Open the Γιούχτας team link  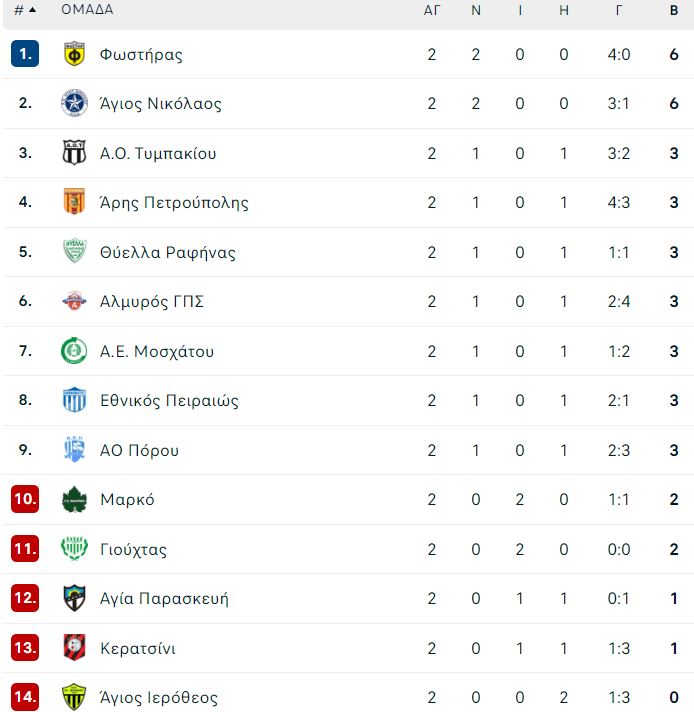(133, 549)
